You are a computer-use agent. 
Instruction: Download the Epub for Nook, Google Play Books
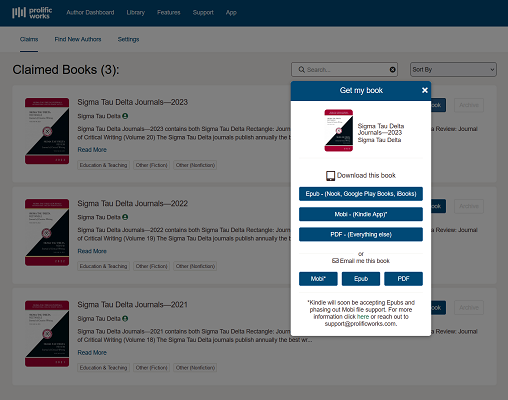pyautogui.click(x=361, y=194)
